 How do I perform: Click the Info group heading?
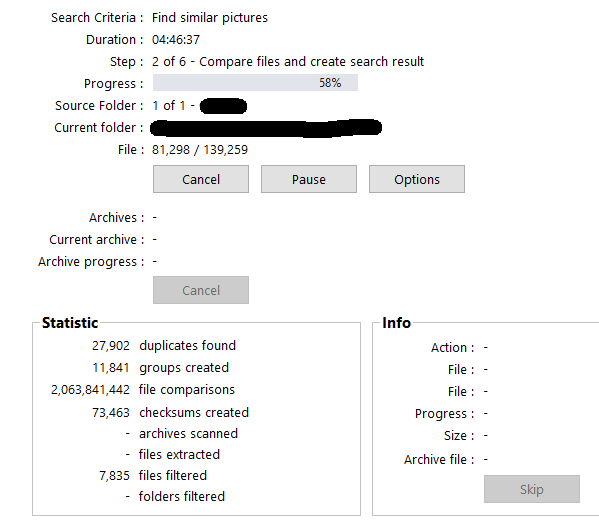397,323
